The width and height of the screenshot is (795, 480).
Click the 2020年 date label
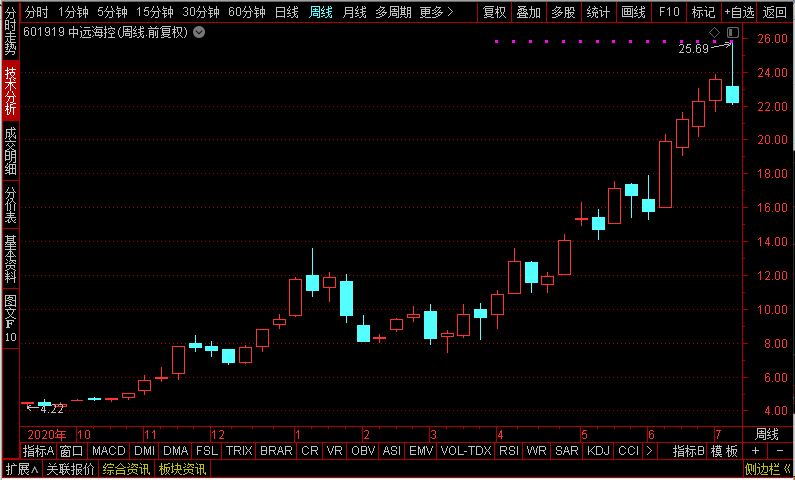[x=47, y=435]
